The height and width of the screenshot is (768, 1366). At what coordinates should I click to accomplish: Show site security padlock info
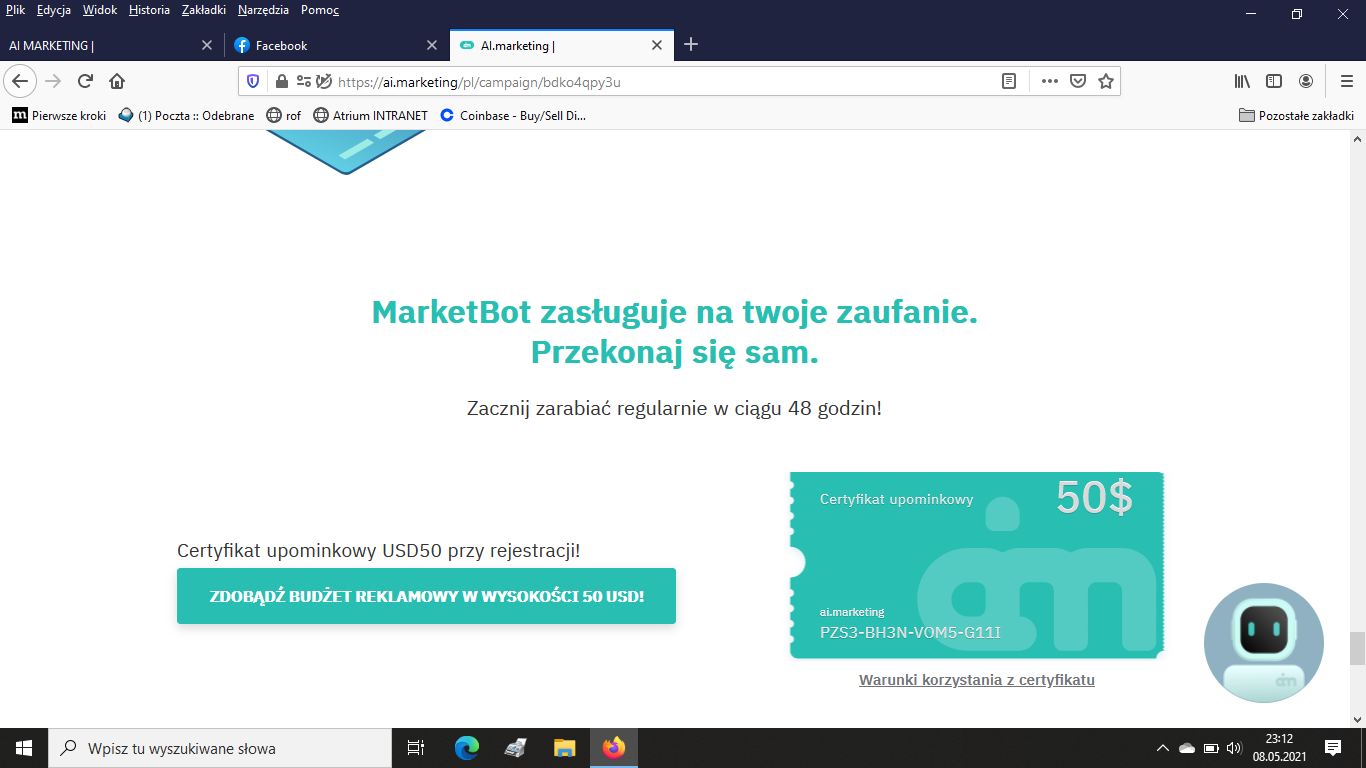coord(281,82)
